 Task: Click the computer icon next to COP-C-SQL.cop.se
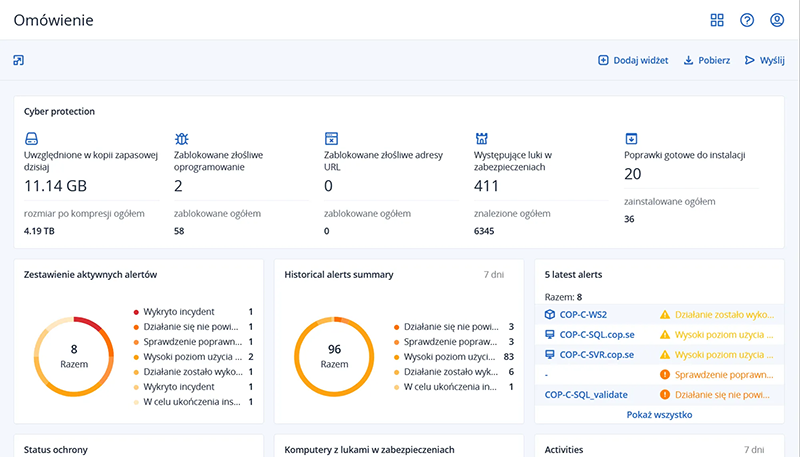coord(549,335)
